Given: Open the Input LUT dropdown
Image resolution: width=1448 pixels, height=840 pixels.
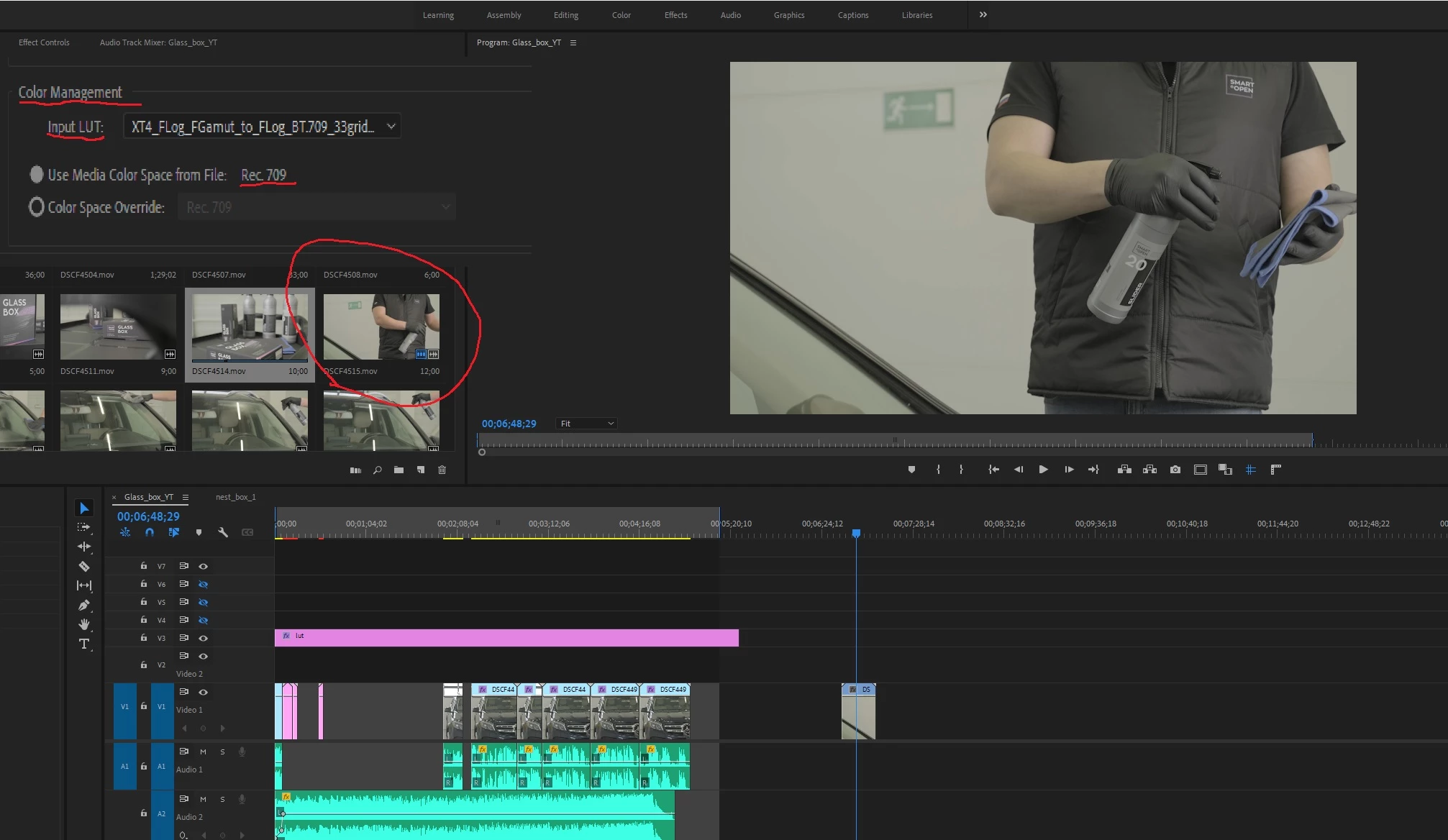Looking at the screenshot, I should pos(262,127).
